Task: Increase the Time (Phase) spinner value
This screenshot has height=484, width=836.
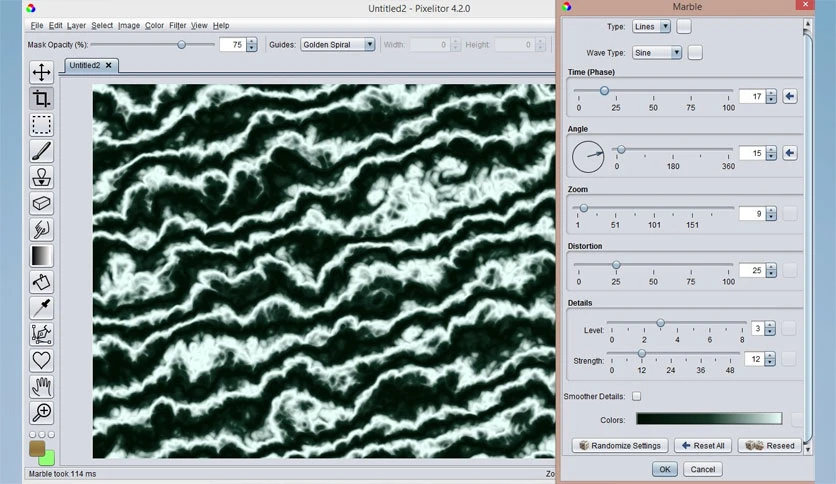Action: [771, 93]
